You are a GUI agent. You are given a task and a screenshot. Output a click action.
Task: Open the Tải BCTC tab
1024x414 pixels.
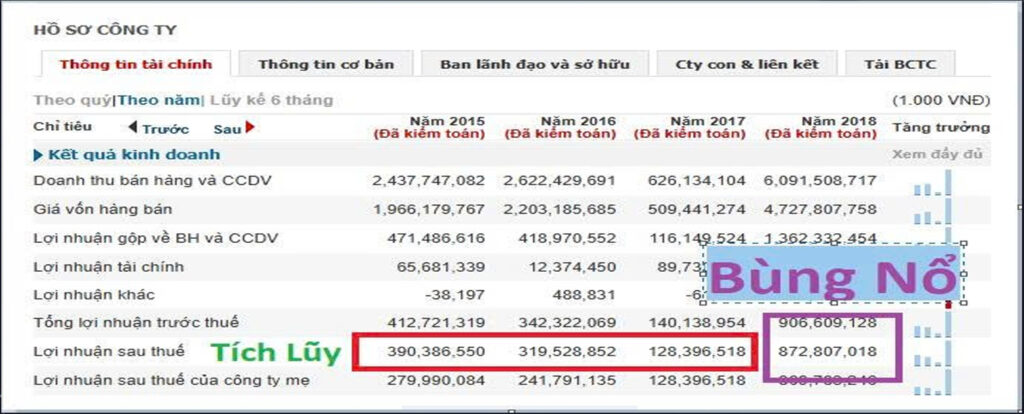click(x=900, y=65)
